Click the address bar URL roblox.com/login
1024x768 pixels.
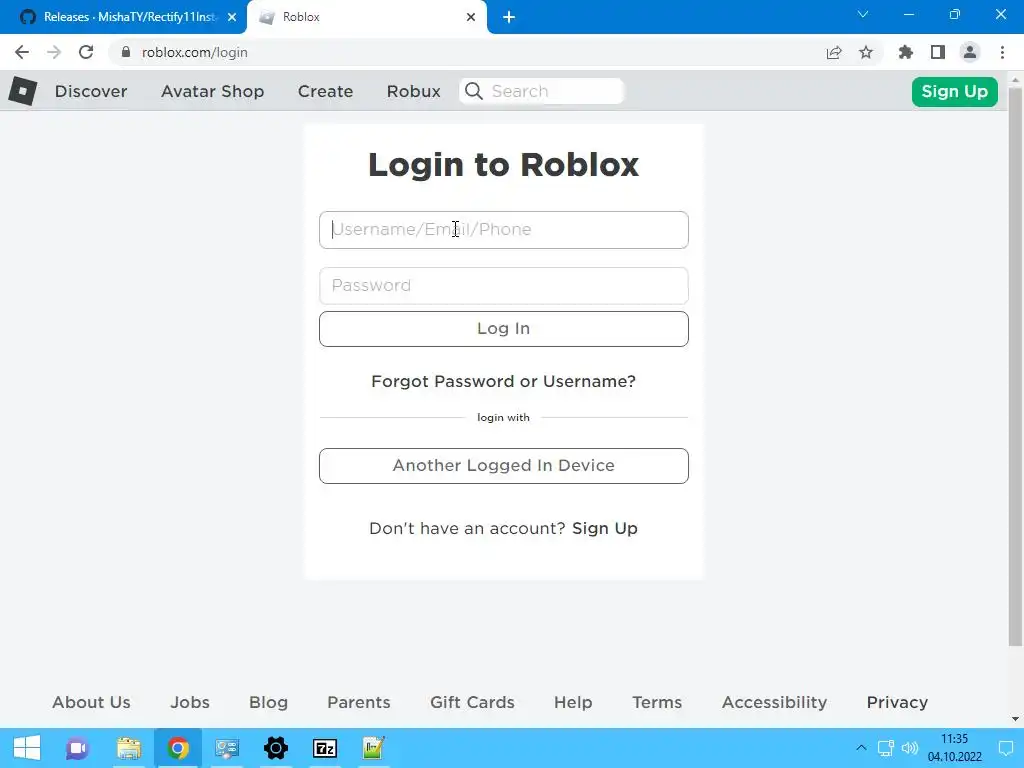(195, 52)
